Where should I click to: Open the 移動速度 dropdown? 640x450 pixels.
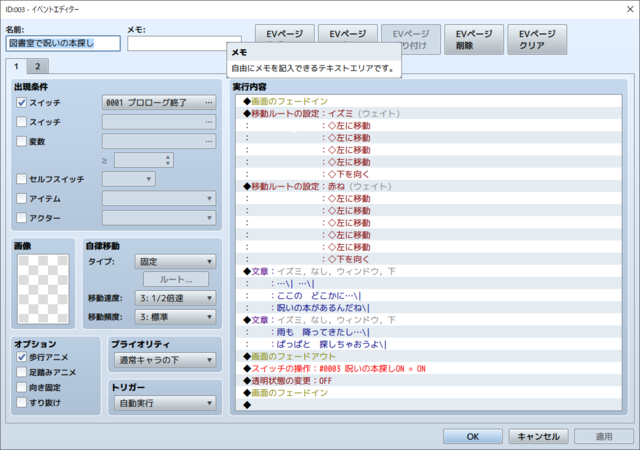pos(175,298)
